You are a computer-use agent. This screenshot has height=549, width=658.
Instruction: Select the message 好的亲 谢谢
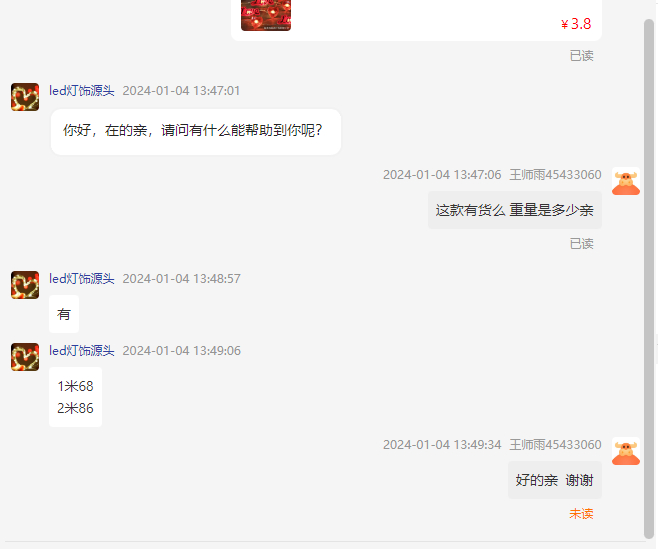pyautogui.click(x=555, y=480)
